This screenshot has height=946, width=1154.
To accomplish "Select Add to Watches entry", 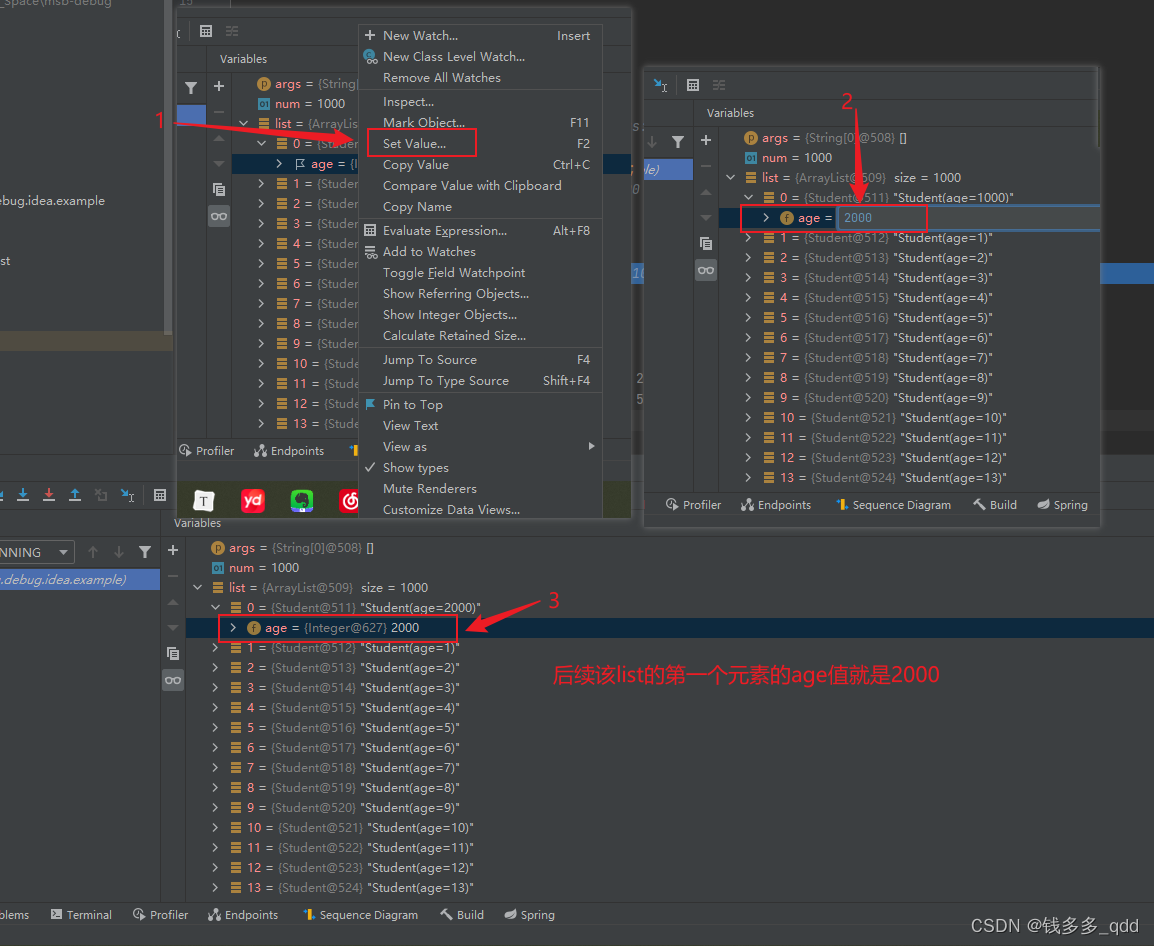I will point(429,252).
